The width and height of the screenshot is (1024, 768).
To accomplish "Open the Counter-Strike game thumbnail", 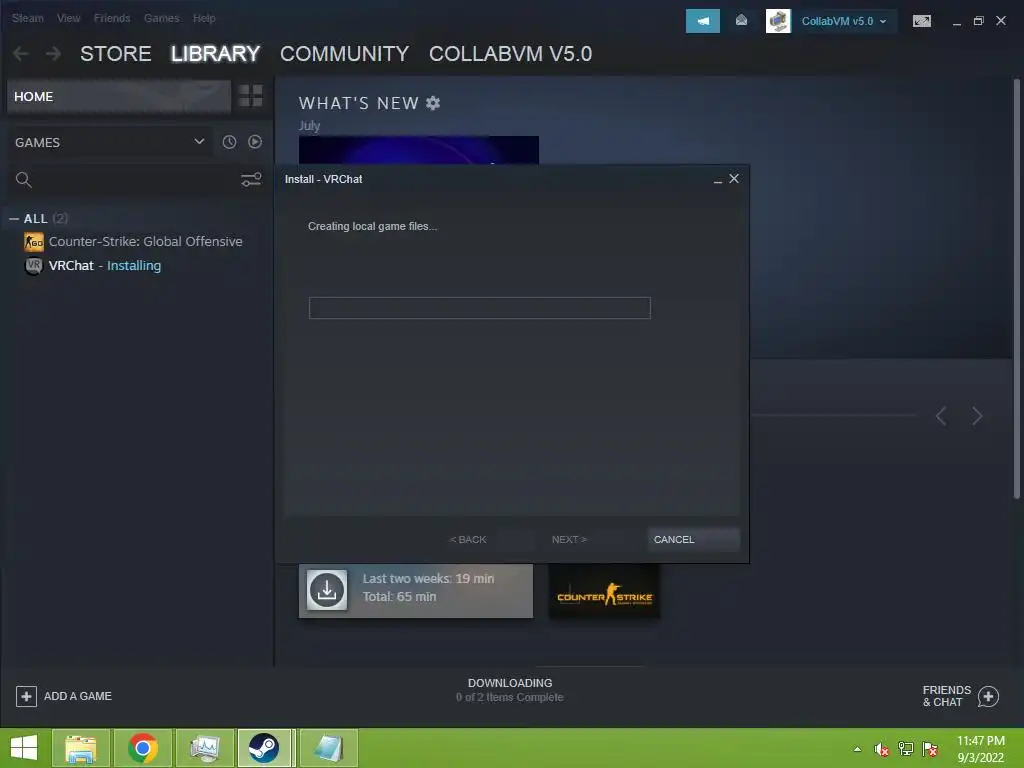I will [604, 592].
